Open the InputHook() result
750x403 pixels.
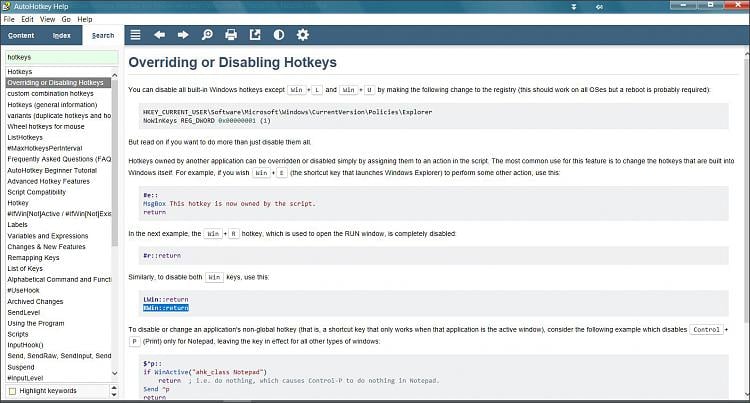(x=25, y=345)
